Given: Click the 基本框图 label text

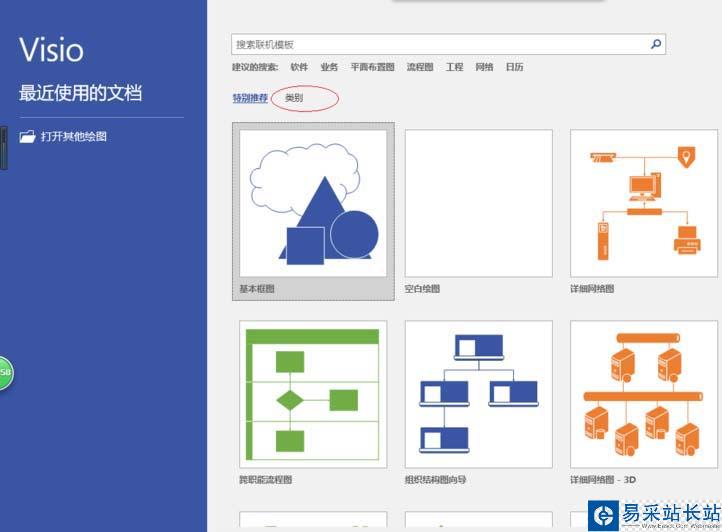Looking at the screenshot, I should tap(257, 289).
